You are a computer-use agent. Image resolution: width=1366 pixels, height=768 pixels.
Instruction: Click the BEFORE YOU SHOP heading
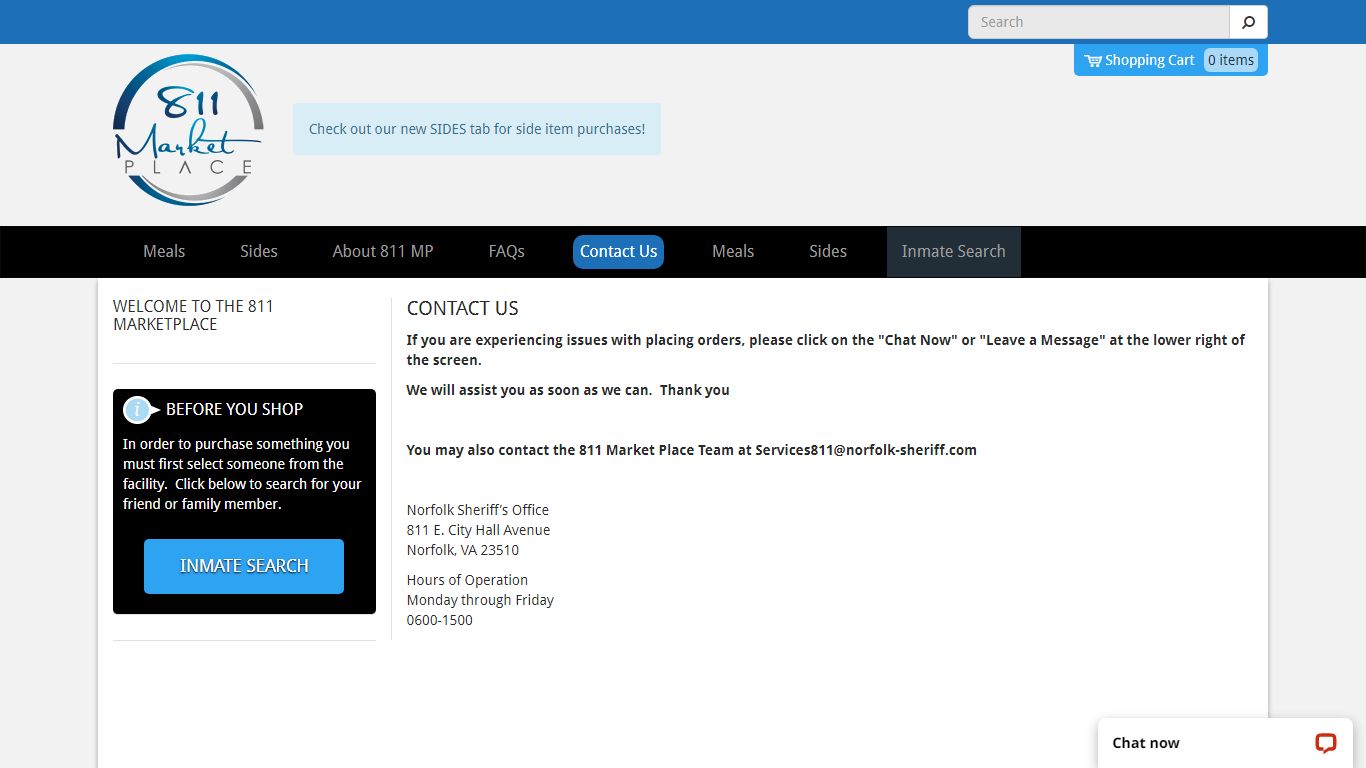[x=234, y=409]
